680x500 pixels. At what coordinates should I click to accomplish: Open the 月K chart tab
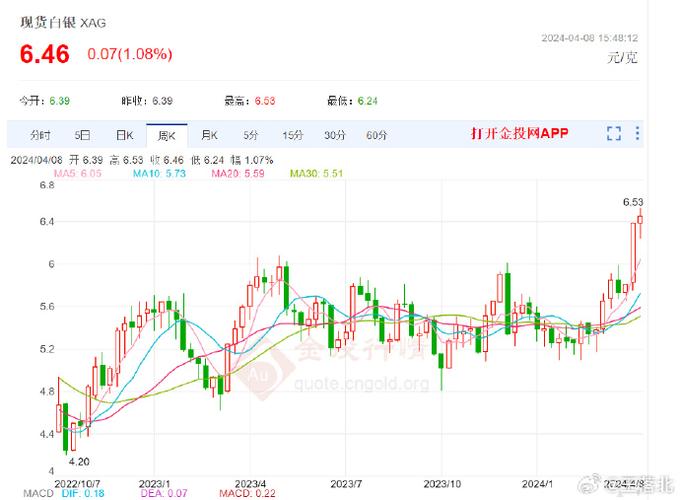(208, 135)
